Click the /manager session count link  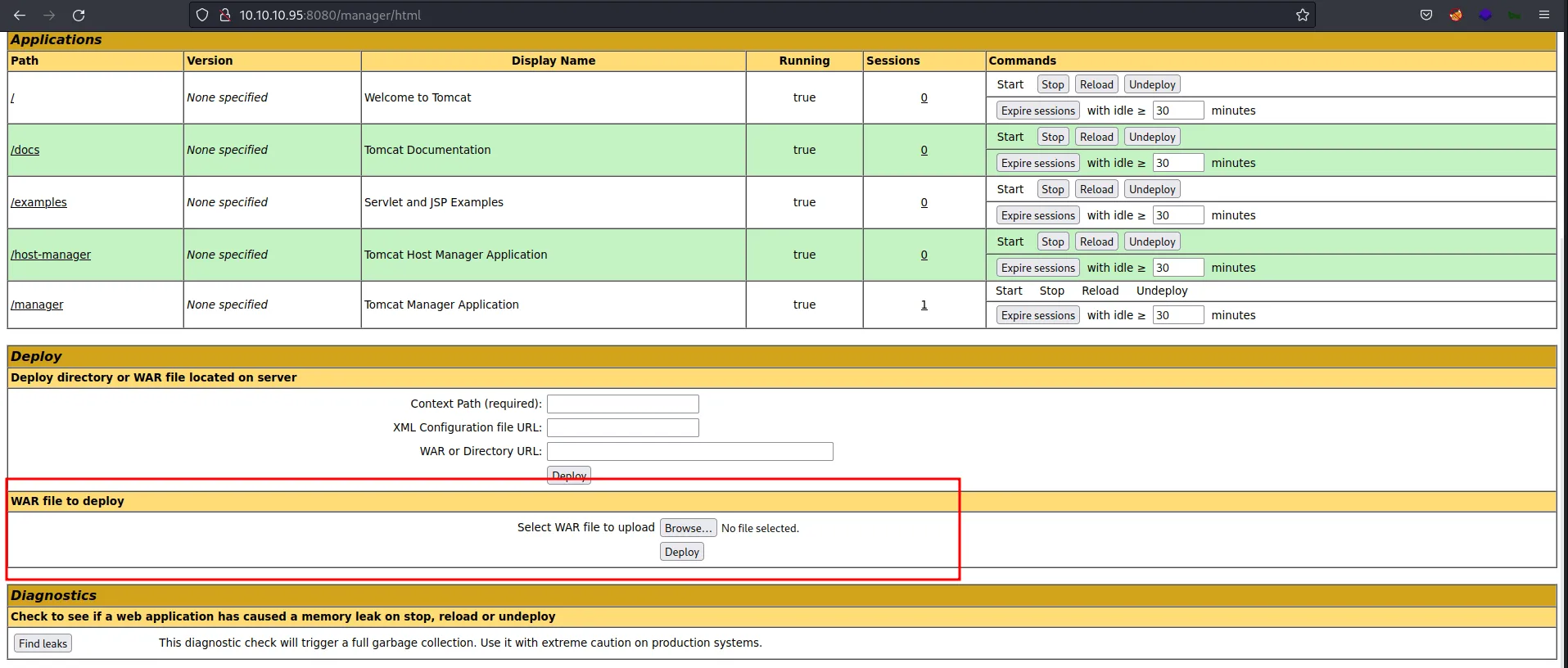pos(924,305)
